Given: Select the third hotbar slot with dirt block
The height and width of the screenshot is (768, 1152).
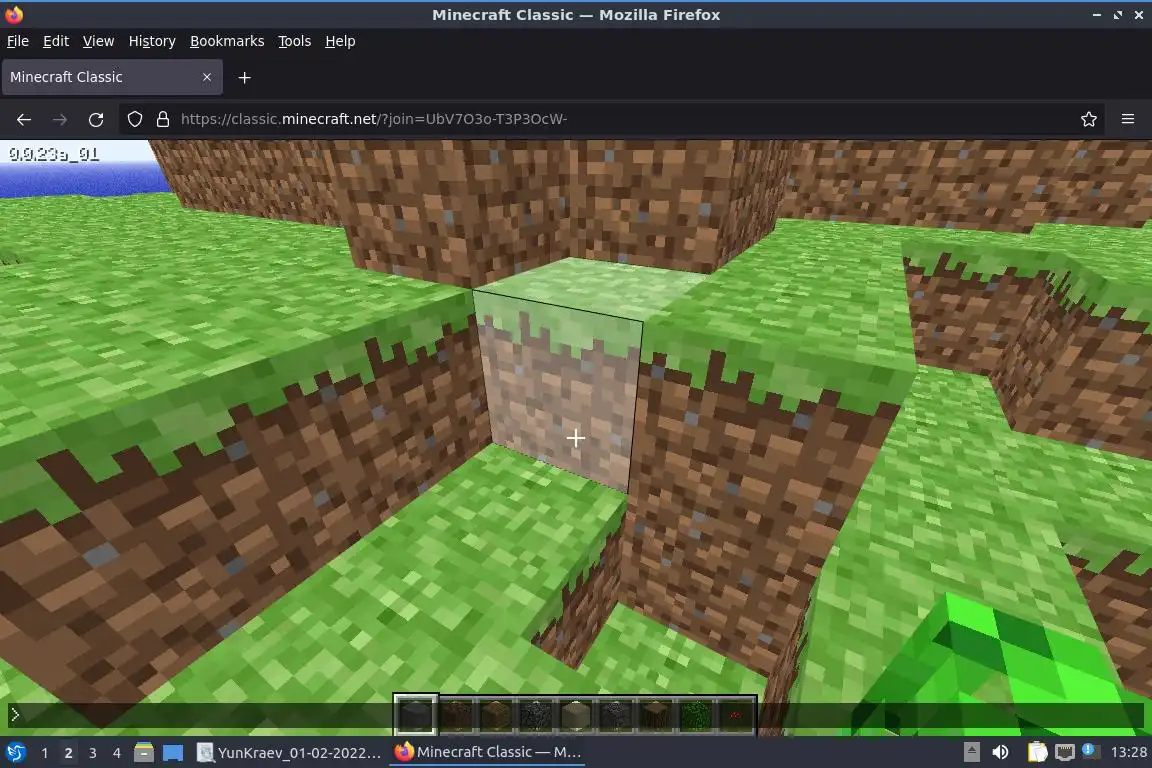Looking at the screenshot, I should [x=496, y=714].
